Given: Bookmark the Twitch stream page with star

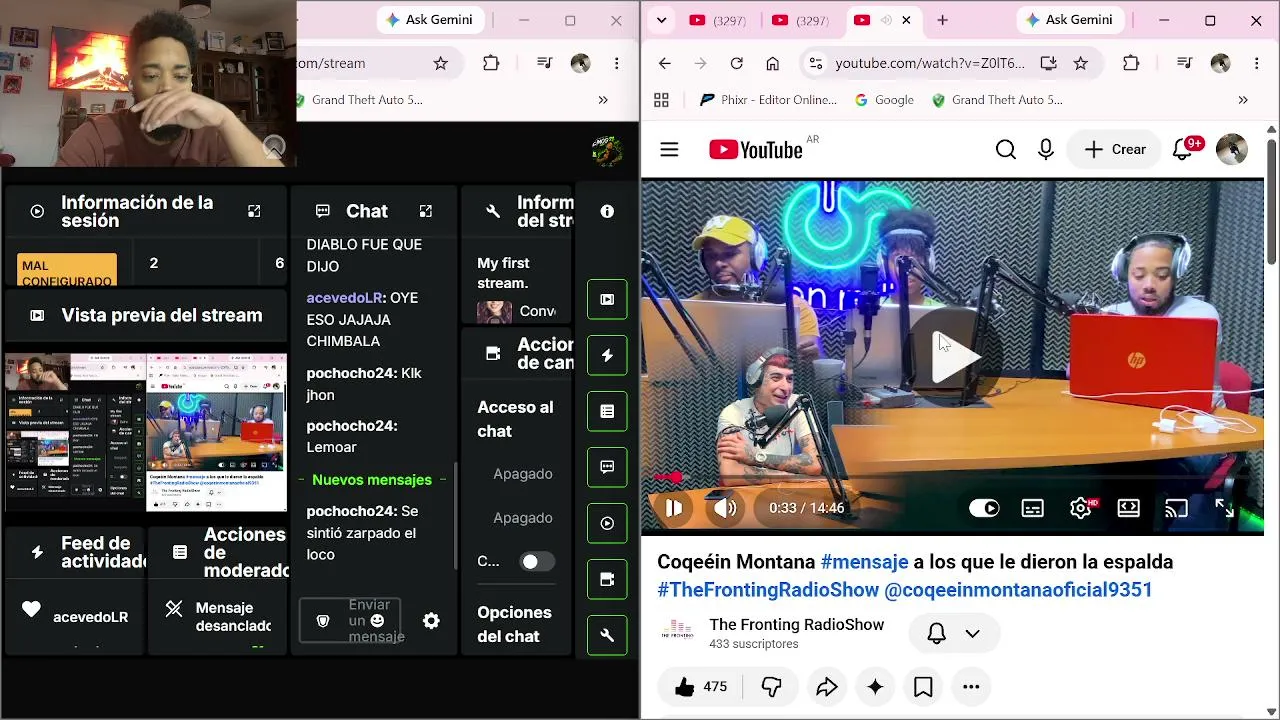Looking at the screenshot, I should pos(441,63).
